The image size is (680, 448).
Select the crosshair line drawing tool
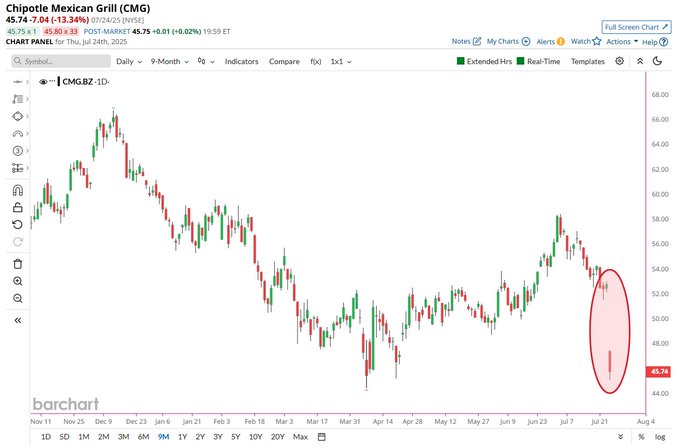(x=17, y=82)
